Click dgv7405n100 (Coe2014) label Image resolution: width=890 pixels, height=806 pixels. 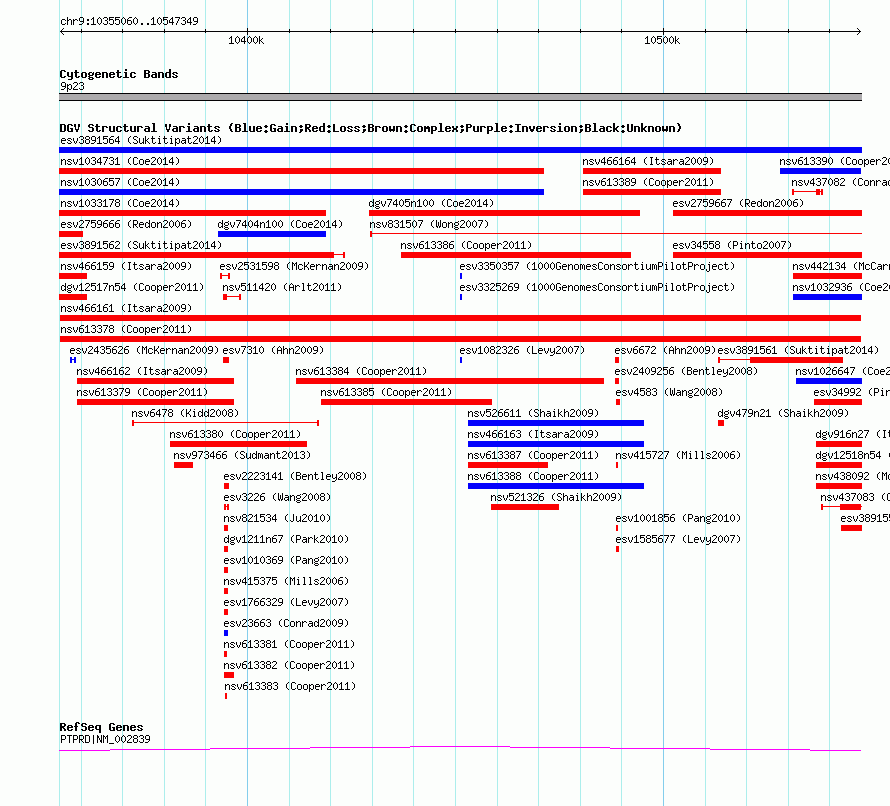(431, 203)
